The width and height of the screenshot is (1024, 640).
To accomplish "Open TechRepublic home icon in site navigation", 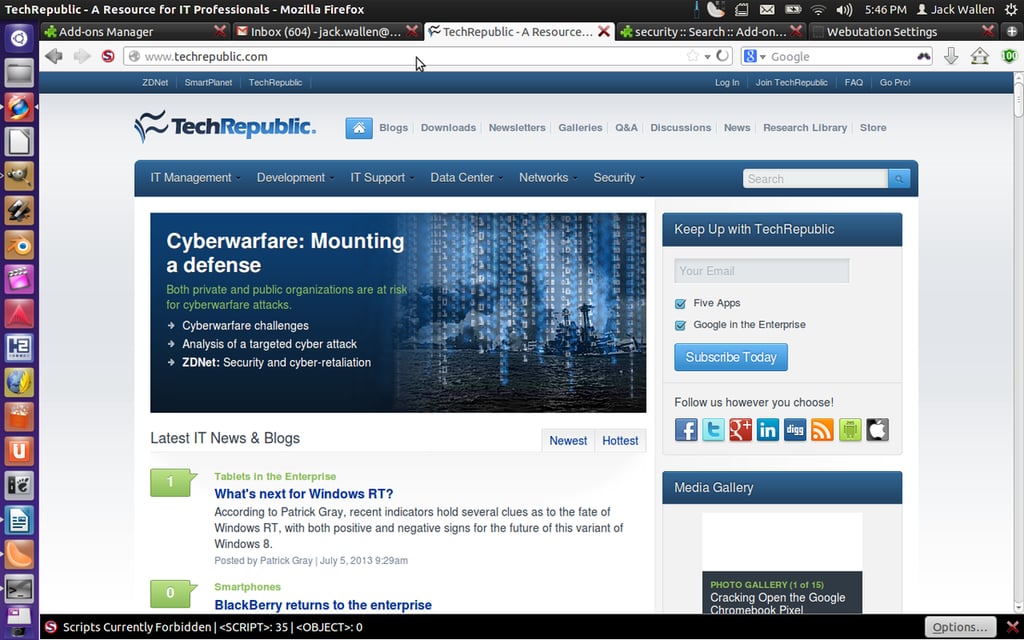I will pyautogui.click(x=359, y=128).
